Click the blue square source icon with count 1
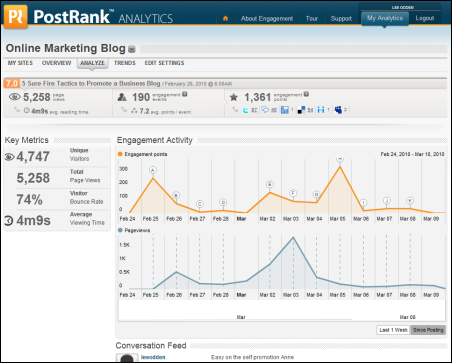 284,110
